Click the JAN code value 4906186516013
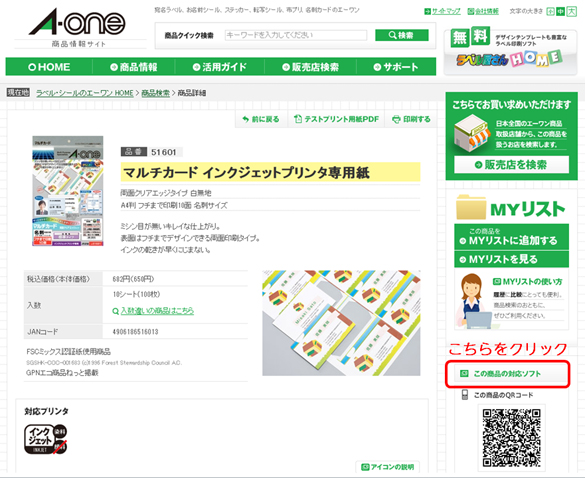 click(135, 332)
